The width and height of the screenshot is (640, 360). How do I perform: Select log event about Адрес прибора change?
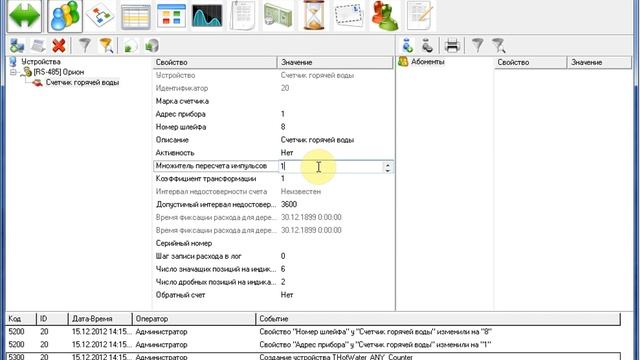tap(313, 345)
